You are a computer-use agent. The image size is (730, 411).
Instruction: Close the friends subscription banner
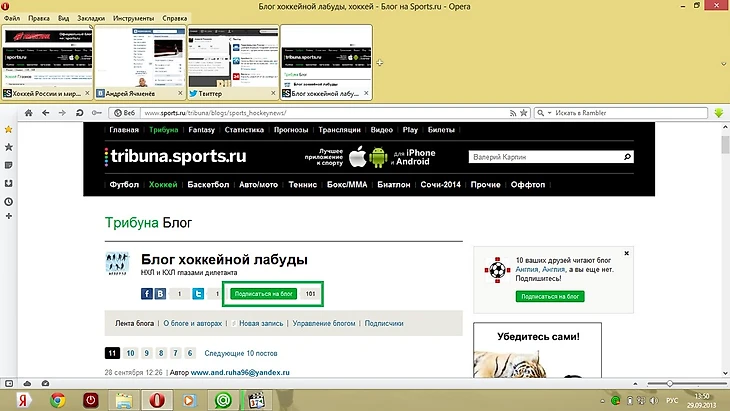click(627, 253)
